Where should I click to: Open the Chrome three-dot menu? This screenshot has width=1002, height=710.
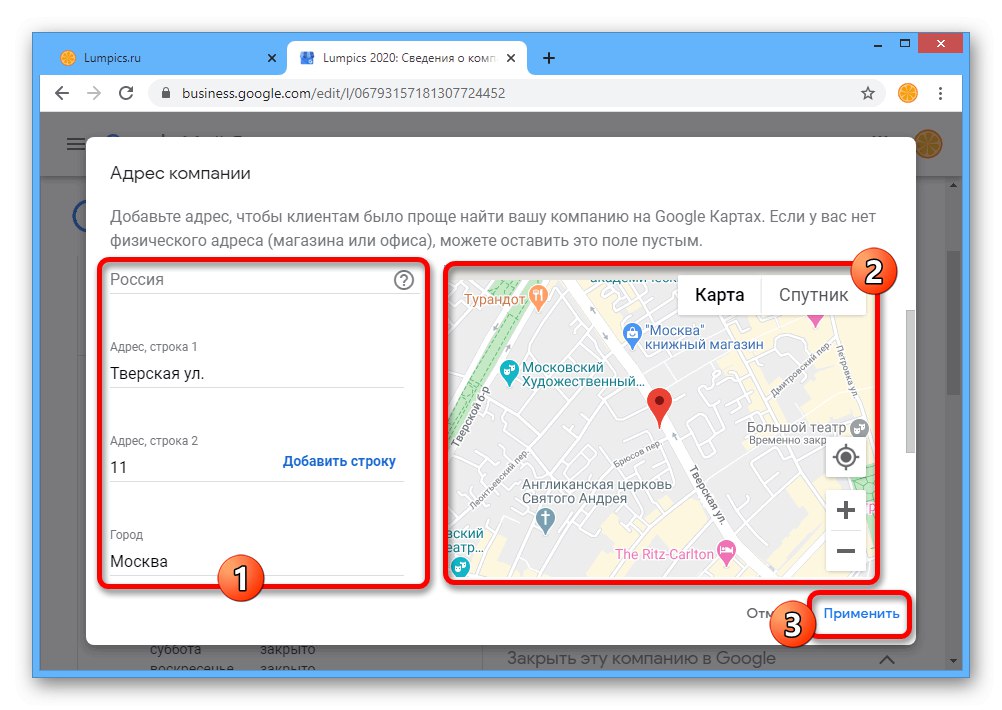click(x=940, y=93)
